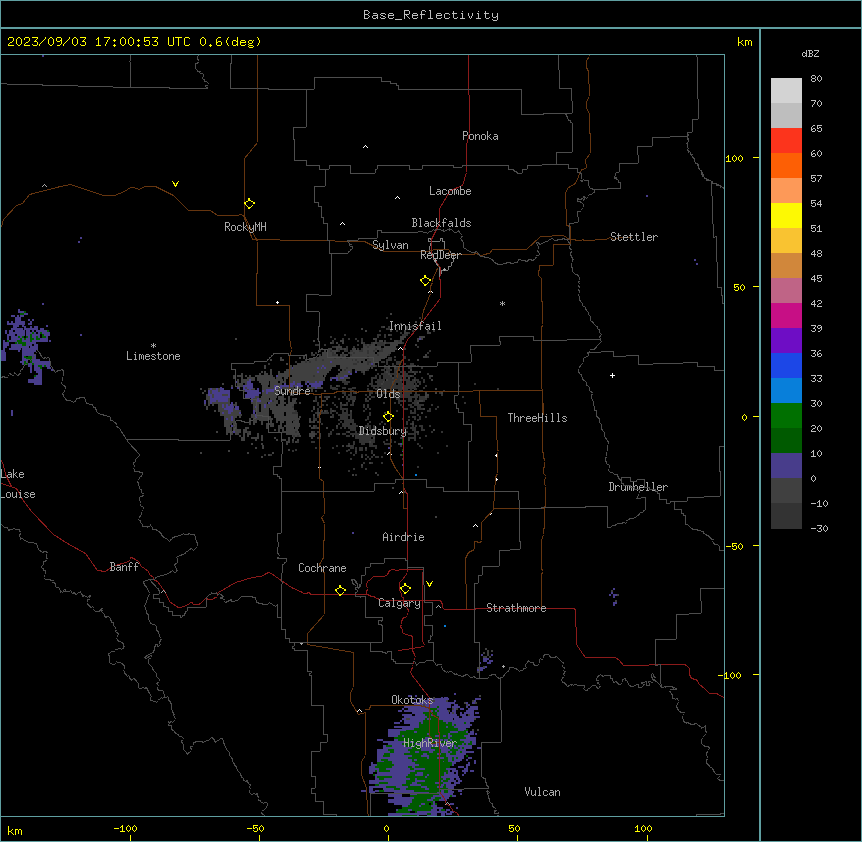
Task: Click the Sundre town label
Action: (292, 391)
